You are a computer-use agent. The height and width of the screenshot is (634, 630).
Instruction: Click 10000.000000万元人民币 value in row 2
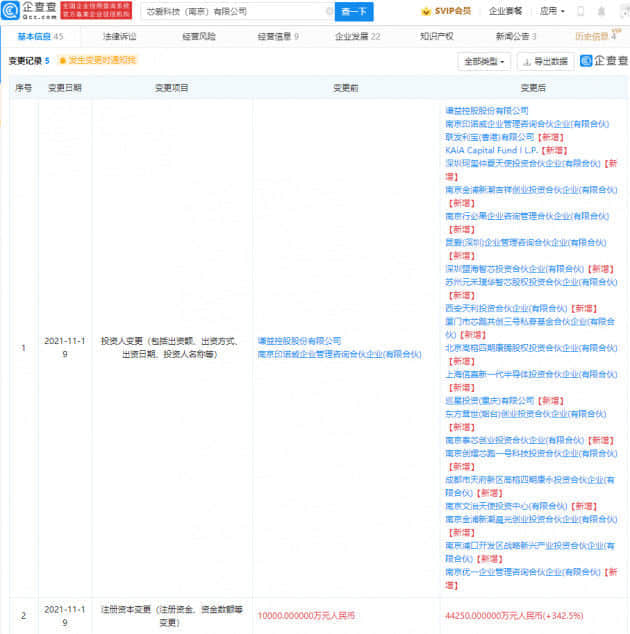coord(306,616)
